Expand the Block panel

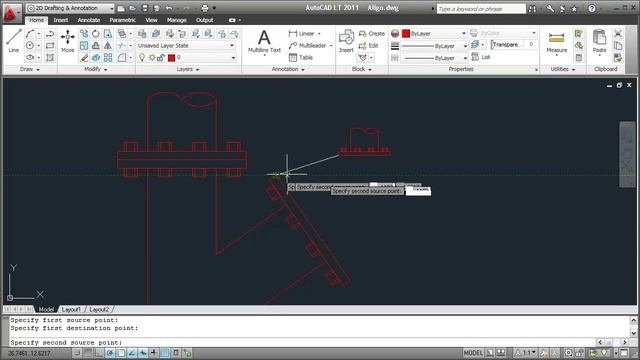click(x=362, y=69)
